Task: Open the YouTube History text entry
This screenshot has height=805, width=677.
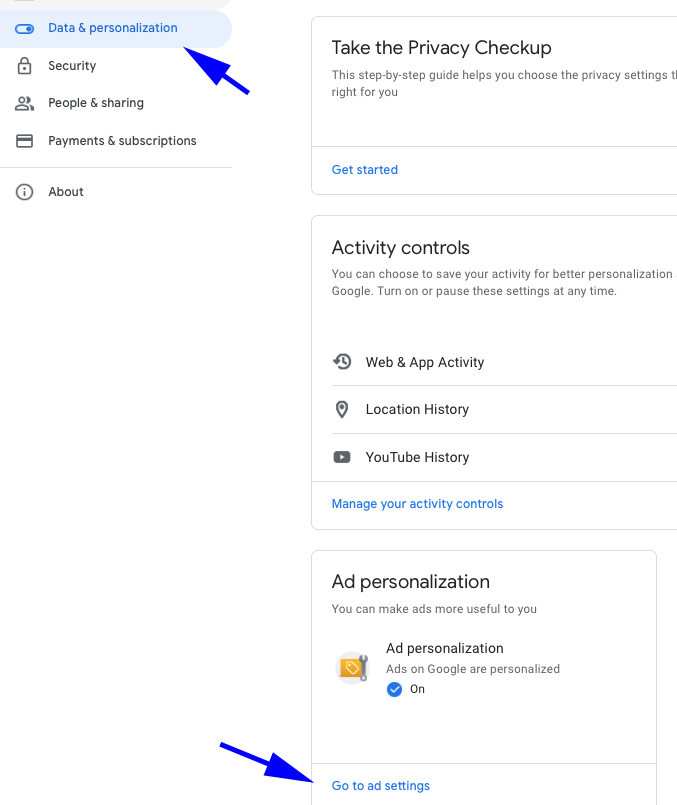Action: pos(417,457)
